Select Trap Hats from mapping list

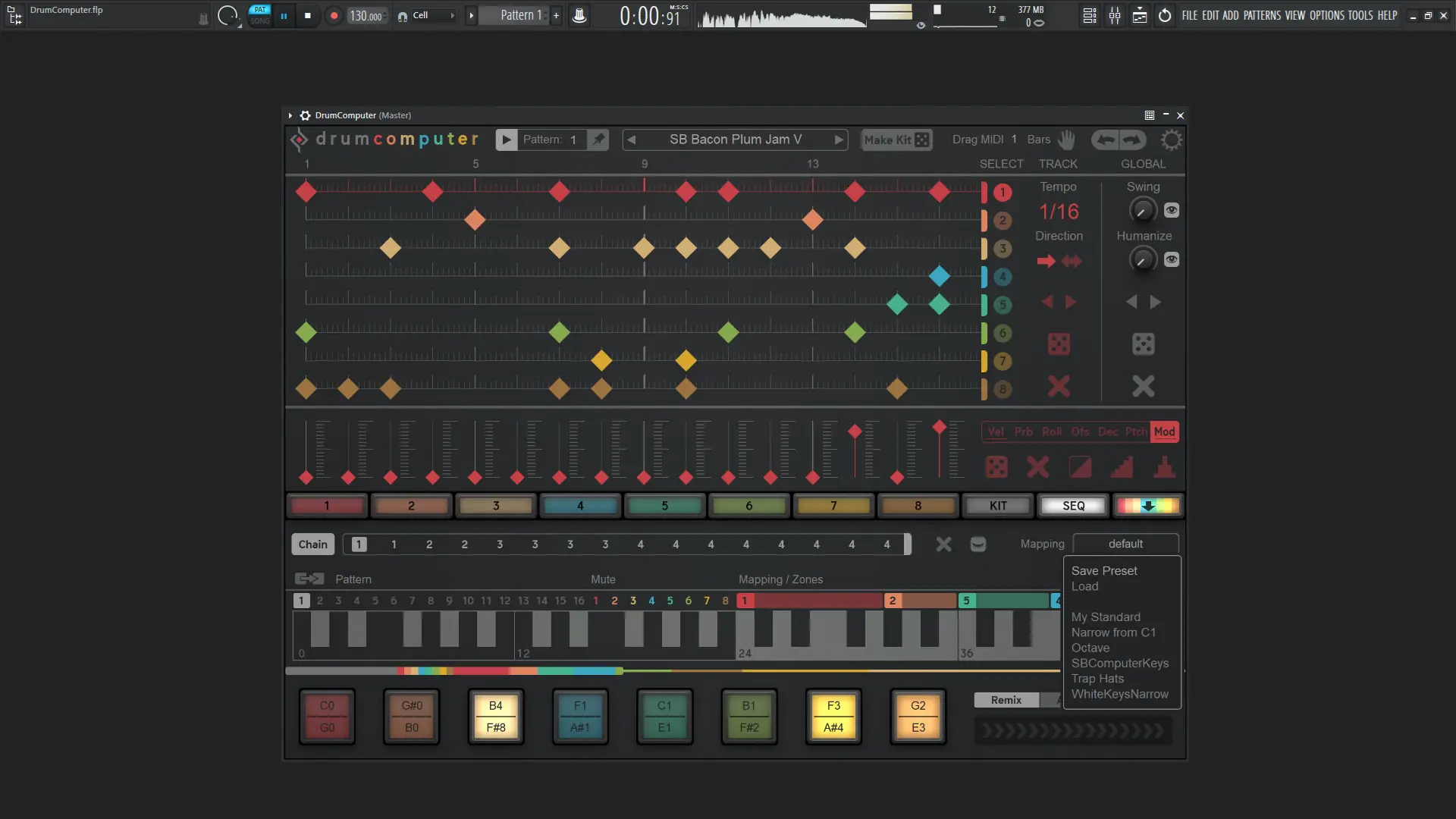click(1097, 679)
